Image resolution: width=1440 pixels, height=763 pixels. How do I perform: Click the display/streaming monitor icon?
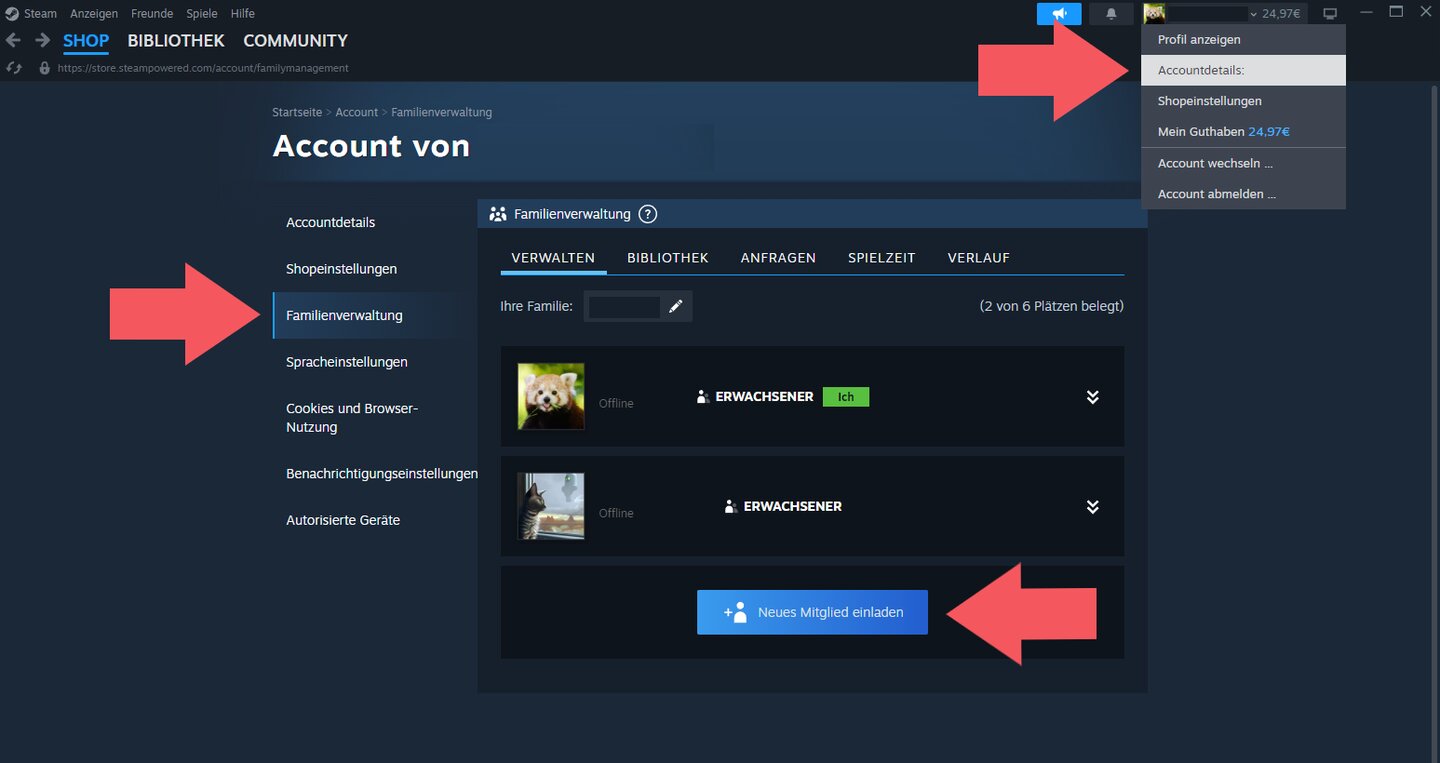pos(1330,13)
